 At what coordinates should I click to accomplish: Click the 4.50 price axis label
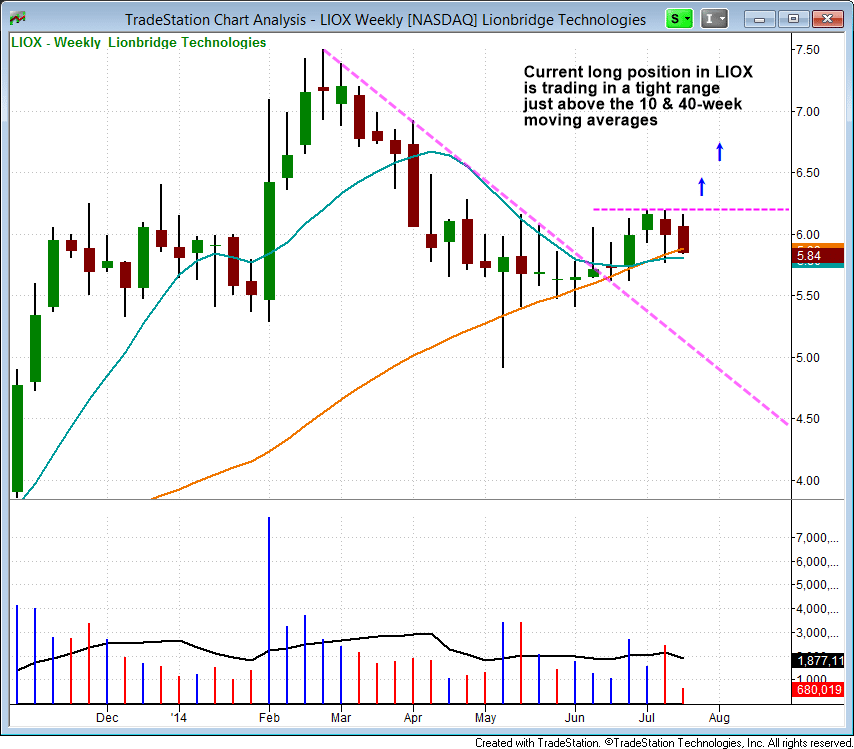[x=807, y=419]
